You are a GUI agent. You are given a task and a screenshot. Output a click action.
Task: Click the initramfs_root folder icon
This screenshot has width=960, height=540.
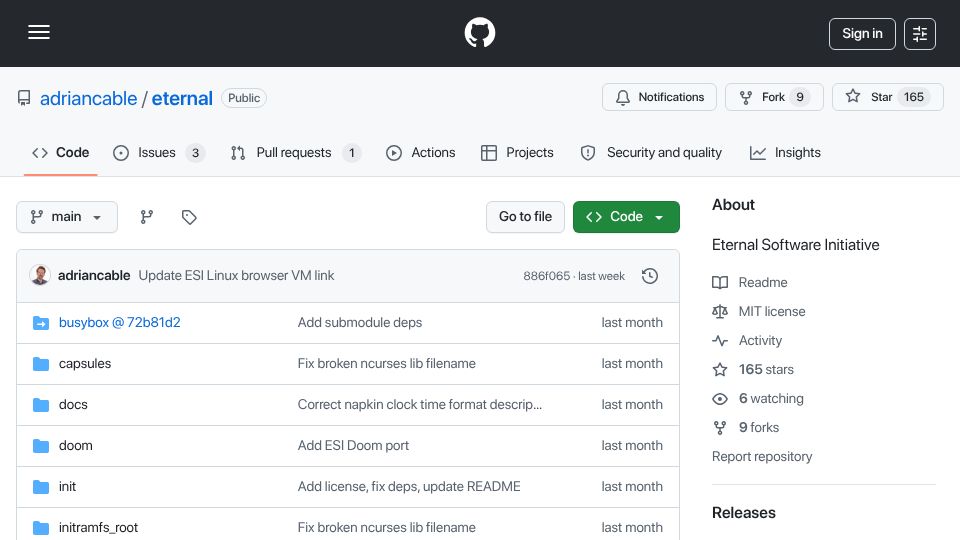[41, 527]
